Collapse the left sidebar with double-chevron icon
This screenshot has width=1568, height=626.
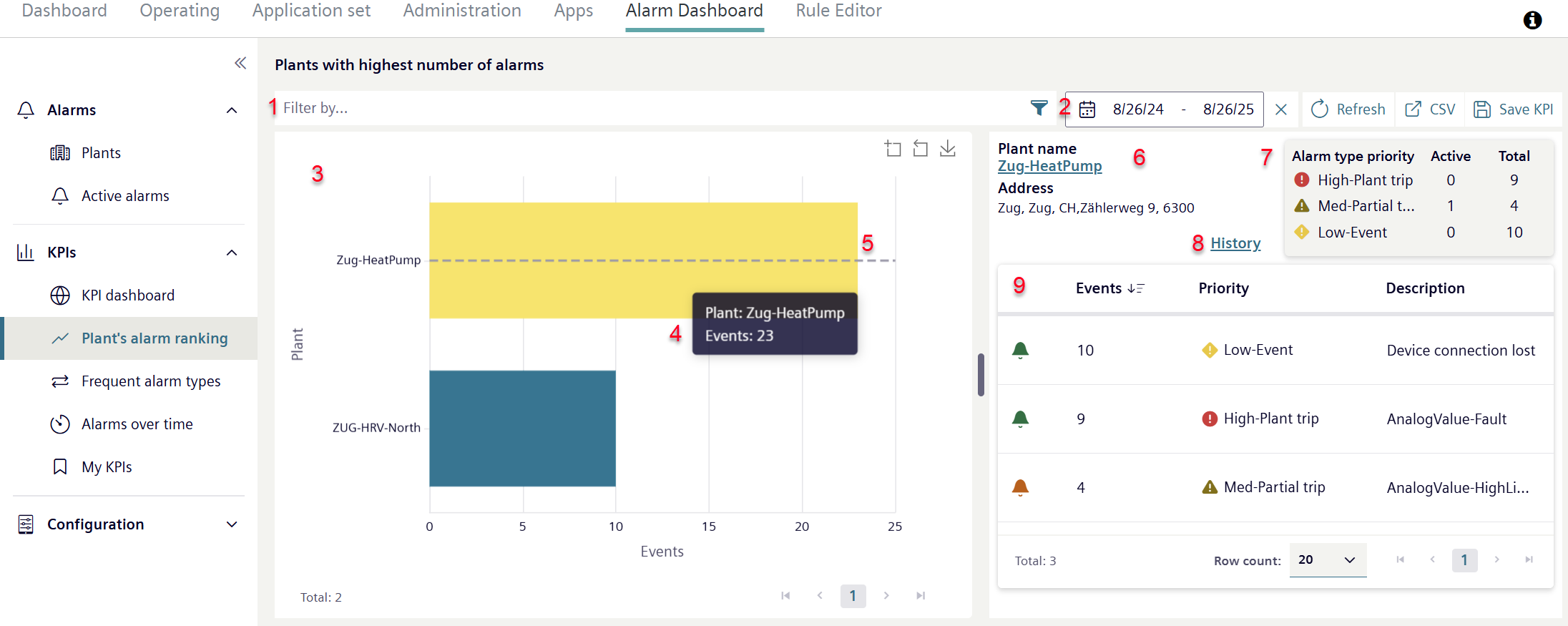point(240,64)
